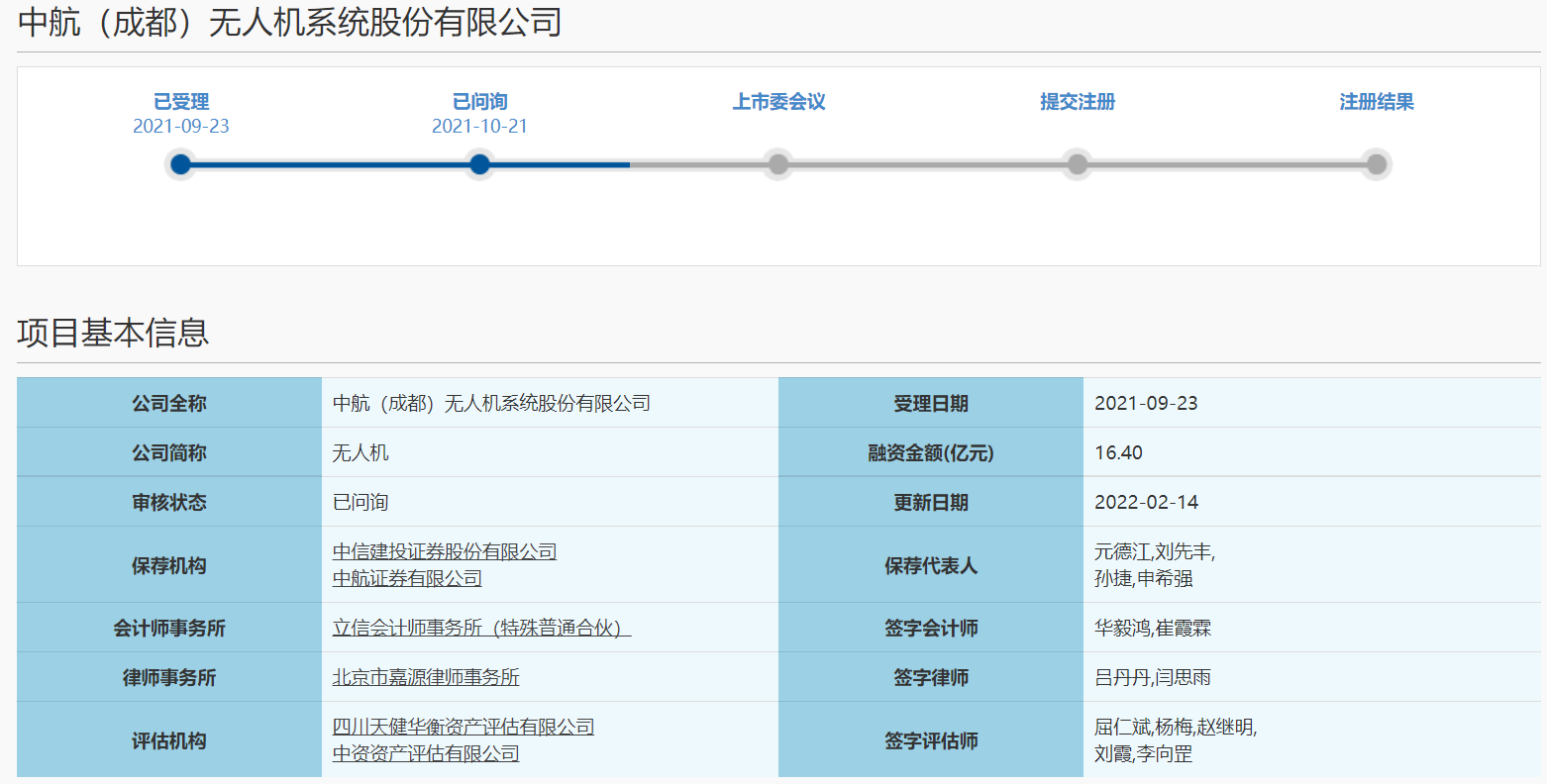
Task: Click the company full name value in the table
Action: coord(492,403)
